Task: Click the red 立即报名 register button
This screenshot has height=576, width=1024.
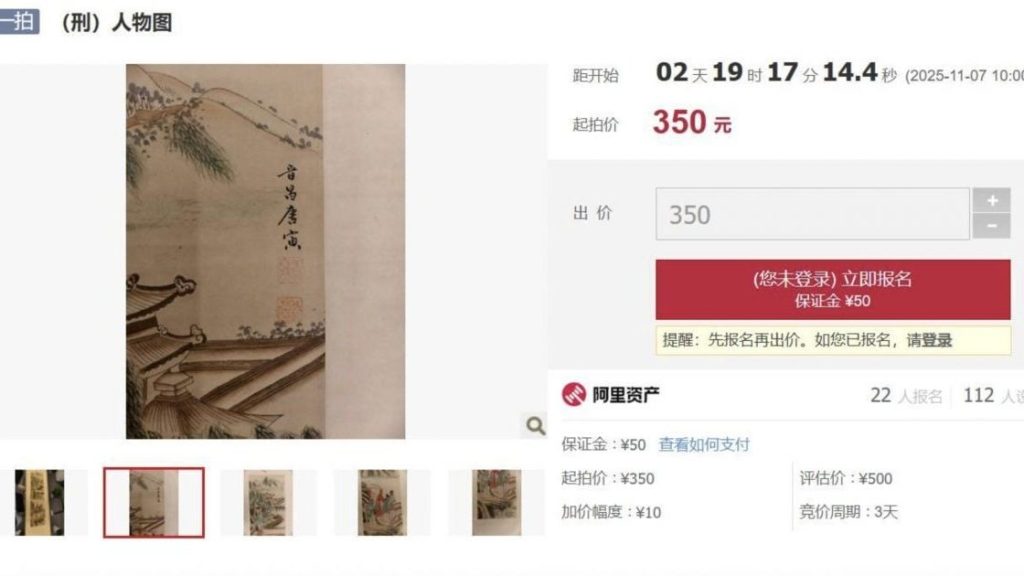Action: [x=833, y=289]
